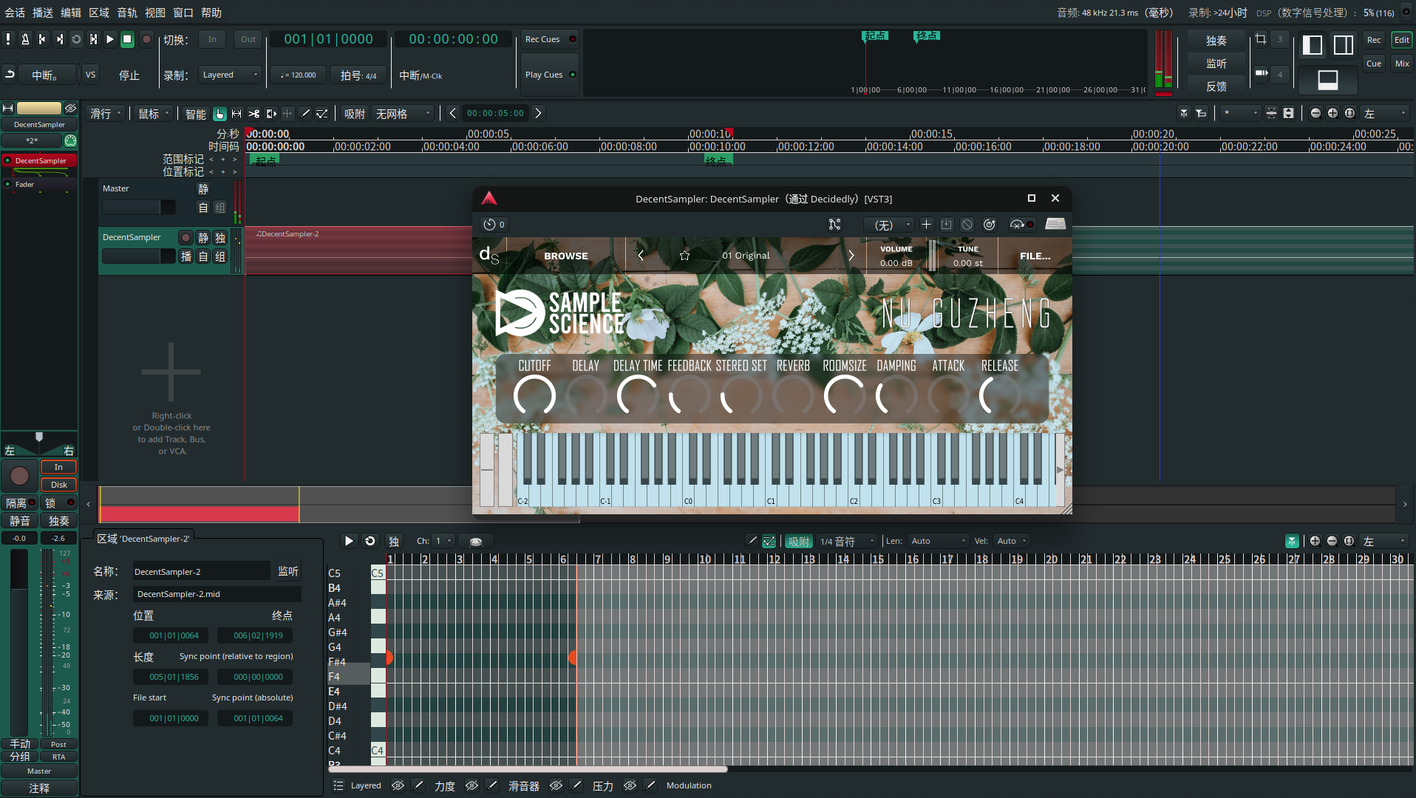The width and height of the screenshot is (1416, 798).
Task: Click the keyboard icon in plugin window header
Action: tap(1055, 225)
